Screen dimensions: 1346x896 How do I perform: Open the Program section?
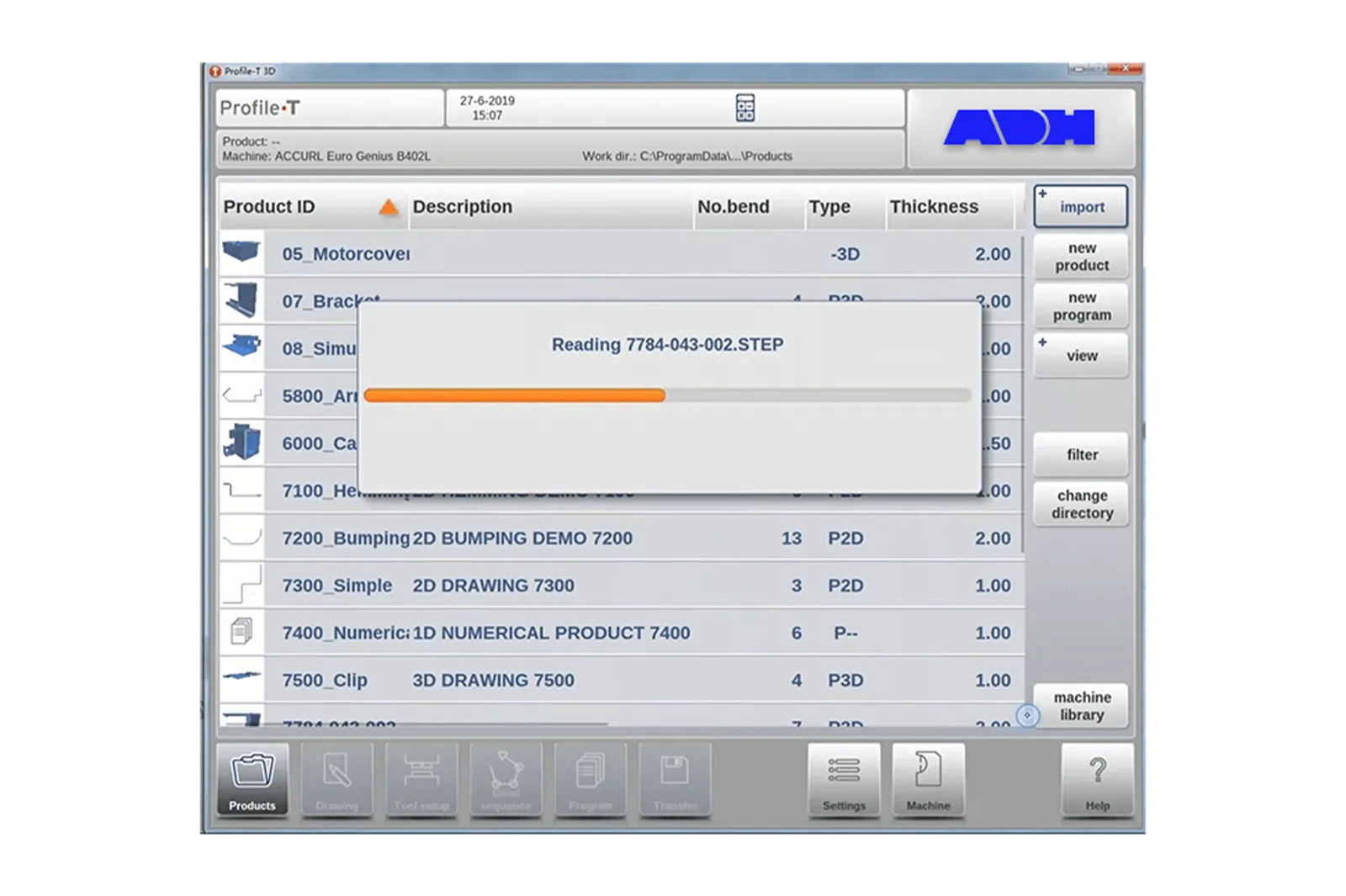591,781
